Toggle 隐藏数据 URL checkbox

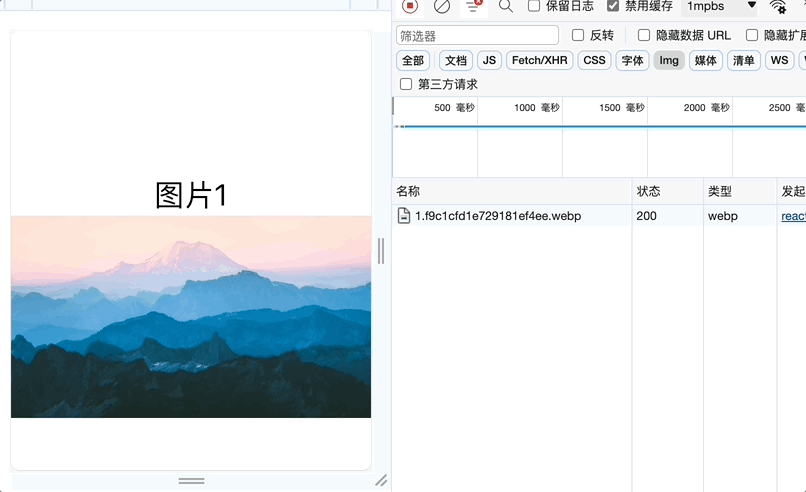pyautogui.click(x=644, y=35)
